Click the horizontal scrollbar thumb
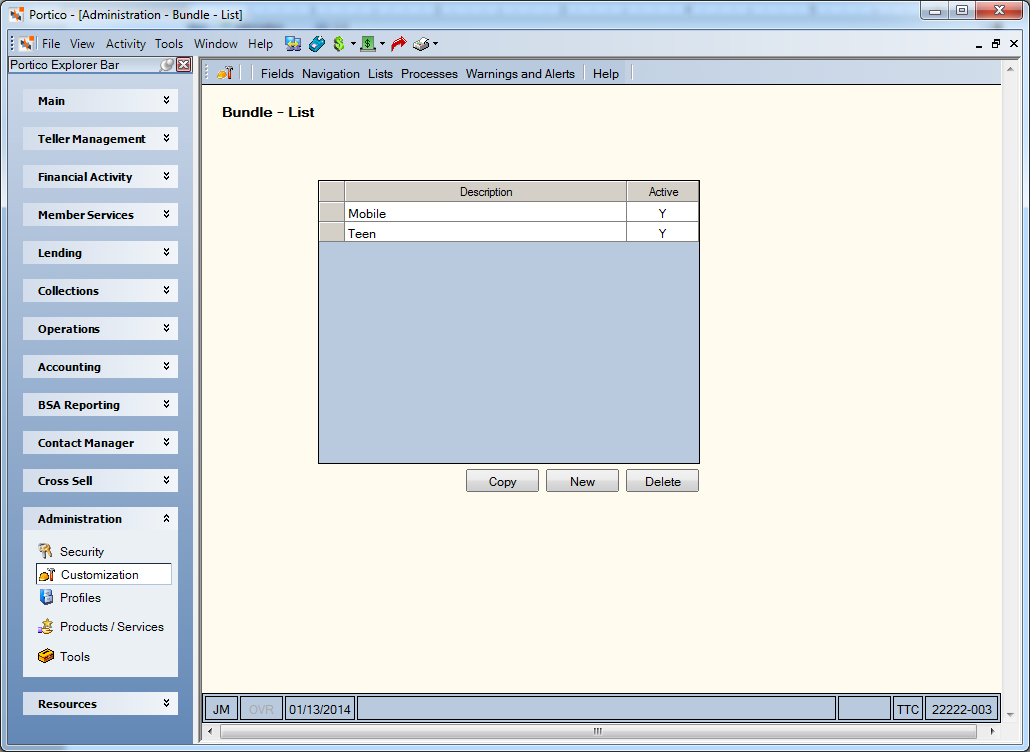 598,731
